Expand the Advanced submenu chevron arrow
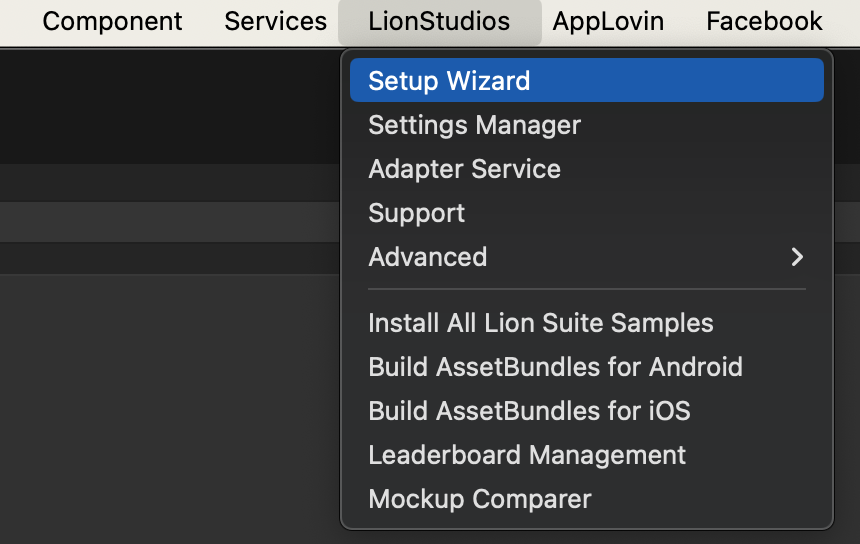The image size is (860, 544). (x=797, y=257)
